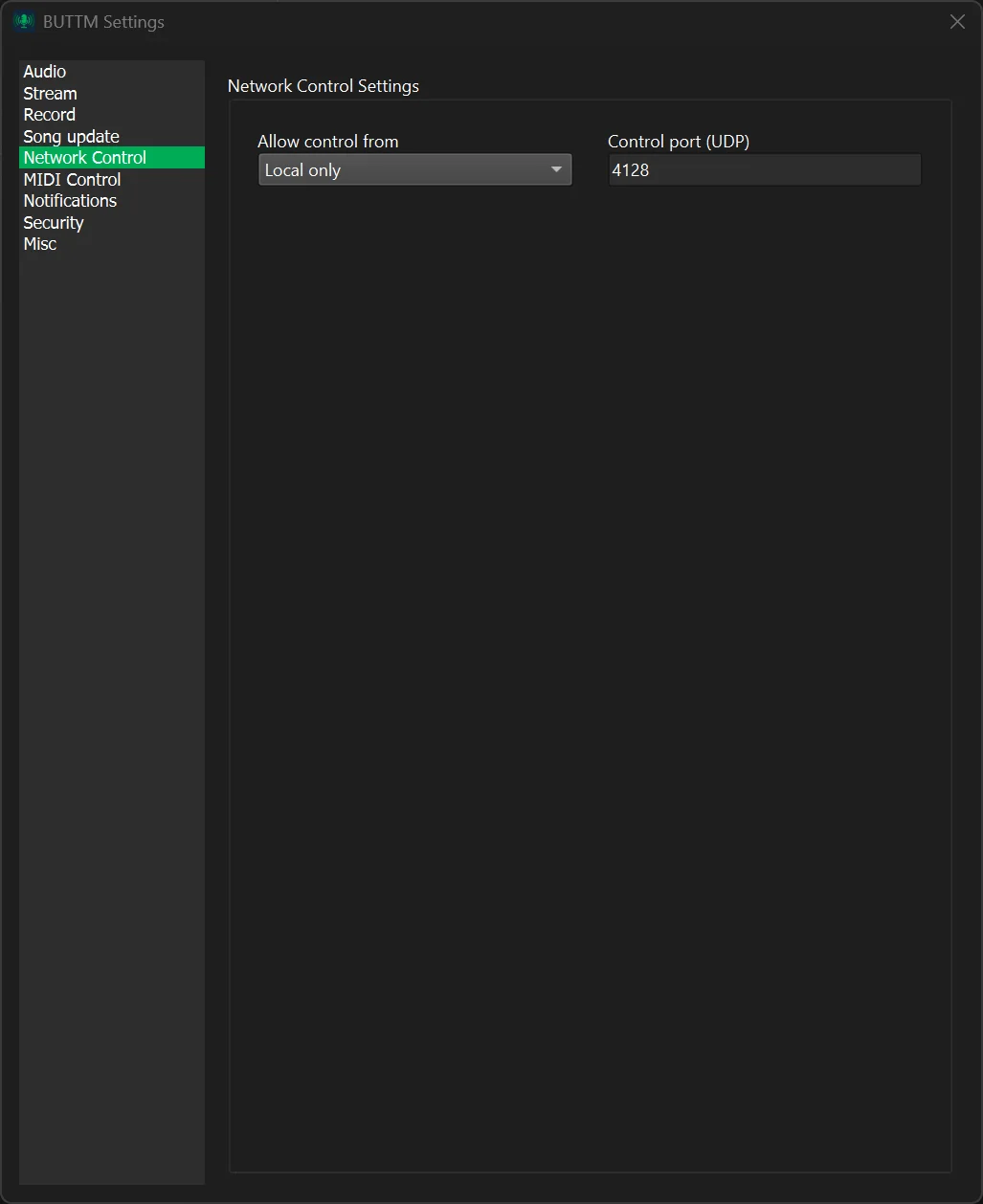This screenshot has height=1204, width=983.
Task: Select the Local only option display
Action: tap(302, 169)
